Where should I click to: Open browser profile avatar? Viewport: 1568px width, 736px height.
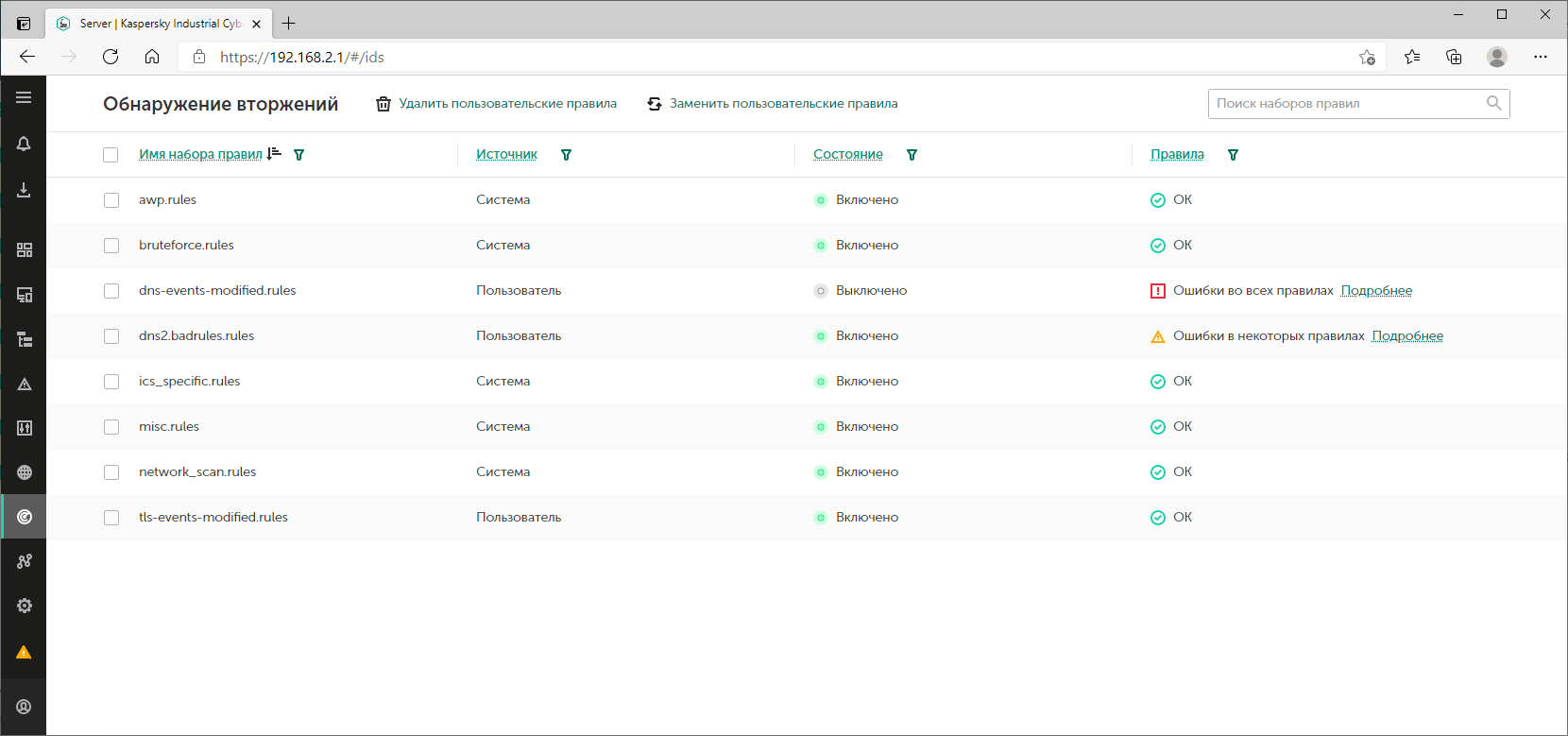(x=1497, y=57)
